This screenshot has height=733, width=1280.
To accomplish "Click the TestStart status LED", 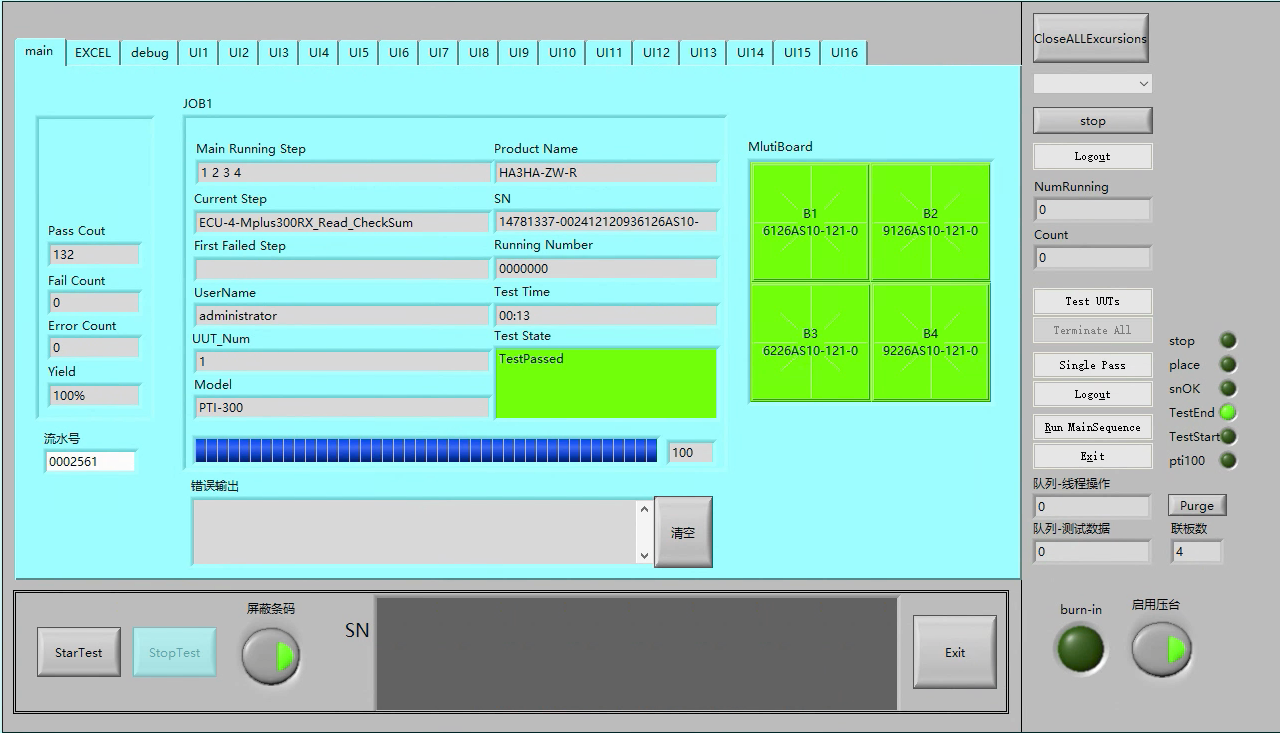I will pyautogui.click(x=1228, y=436).
